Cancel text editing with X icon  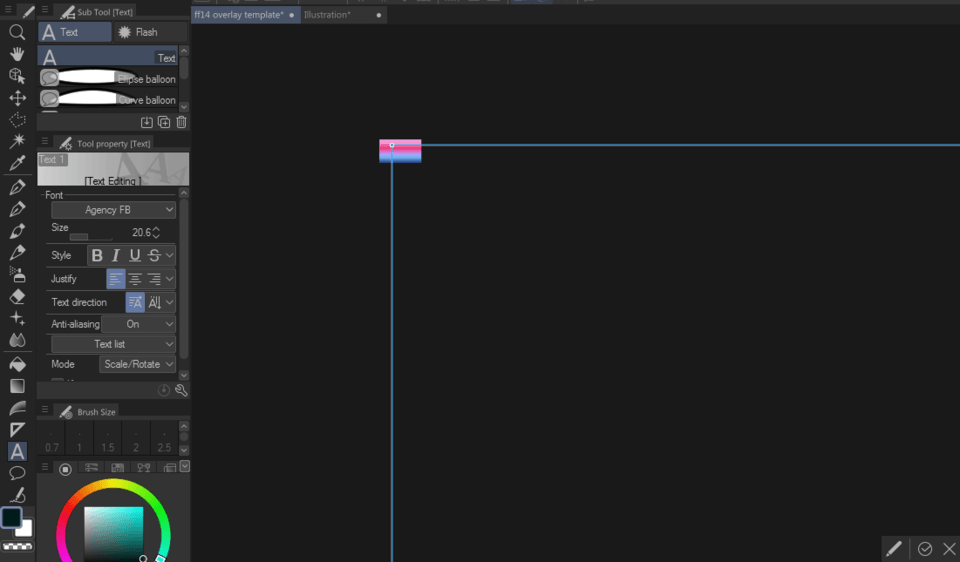[x=949, y=549]
